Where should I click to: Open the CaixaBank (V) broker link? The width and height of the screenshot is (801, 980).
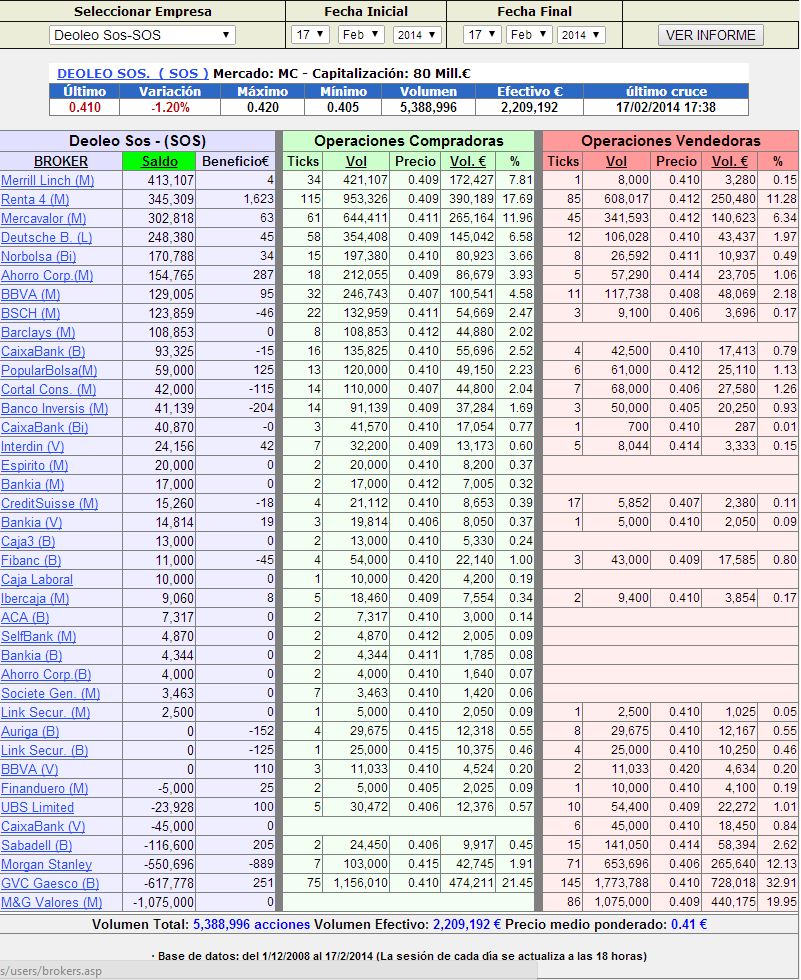(x=43, y=826)
